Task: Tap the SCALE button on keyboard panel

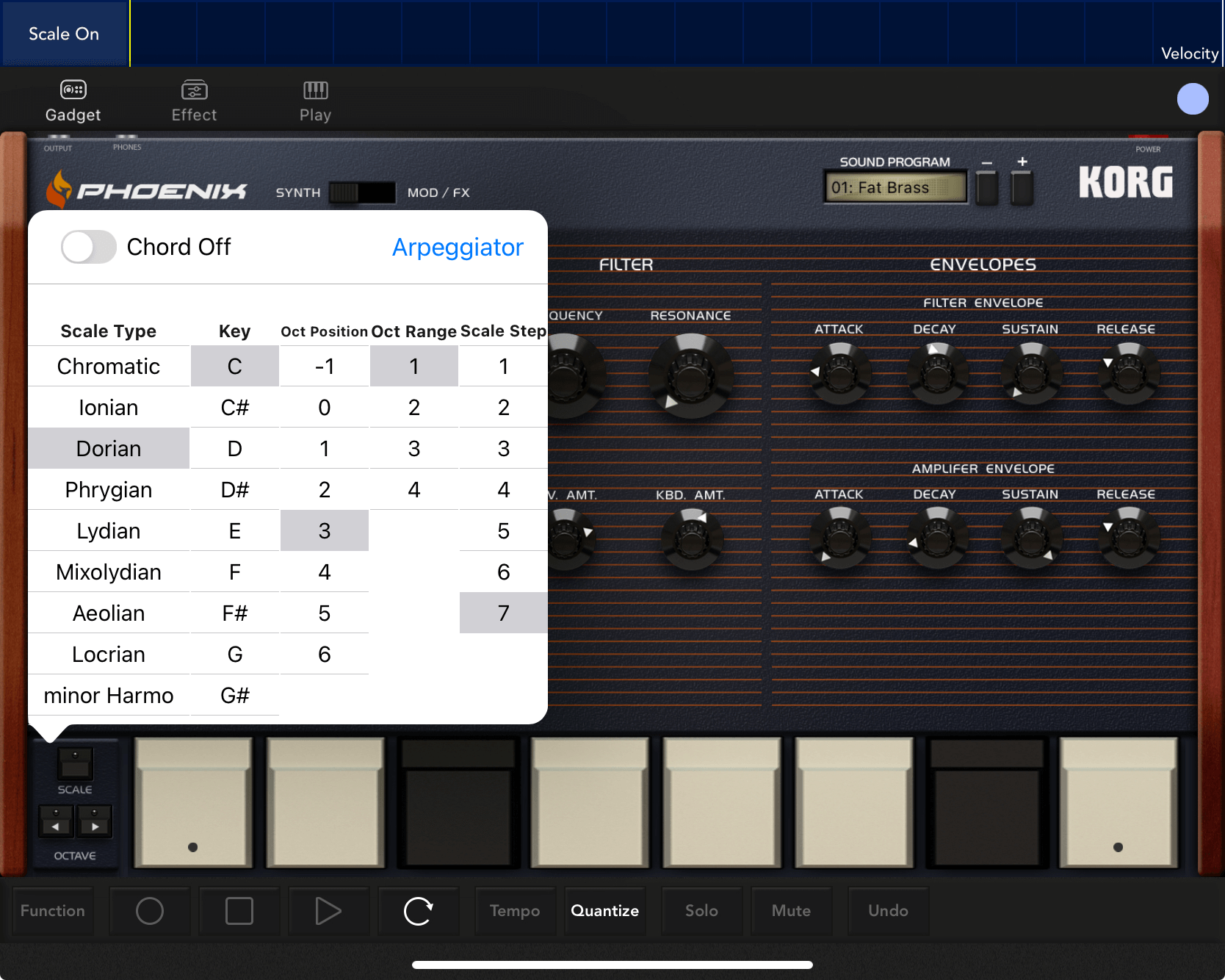Action: (x=75, y=764)
